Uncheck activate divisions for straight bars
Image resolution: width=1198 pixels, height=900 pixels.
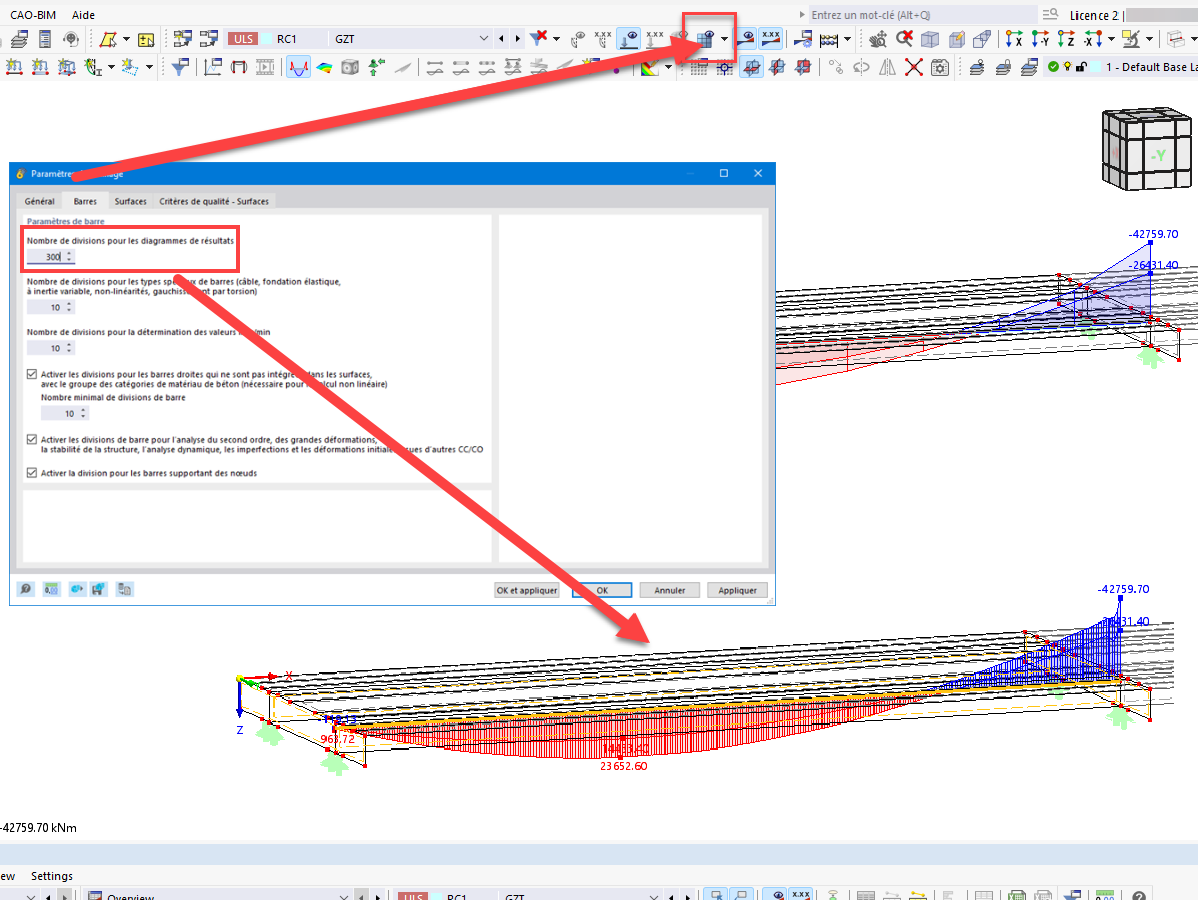(31, 374)
